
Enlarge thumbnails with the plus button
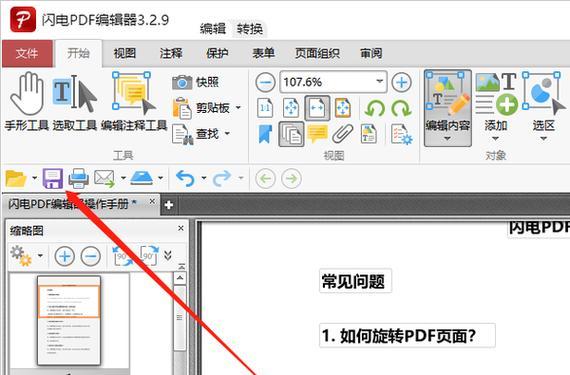tap(65, 256)
